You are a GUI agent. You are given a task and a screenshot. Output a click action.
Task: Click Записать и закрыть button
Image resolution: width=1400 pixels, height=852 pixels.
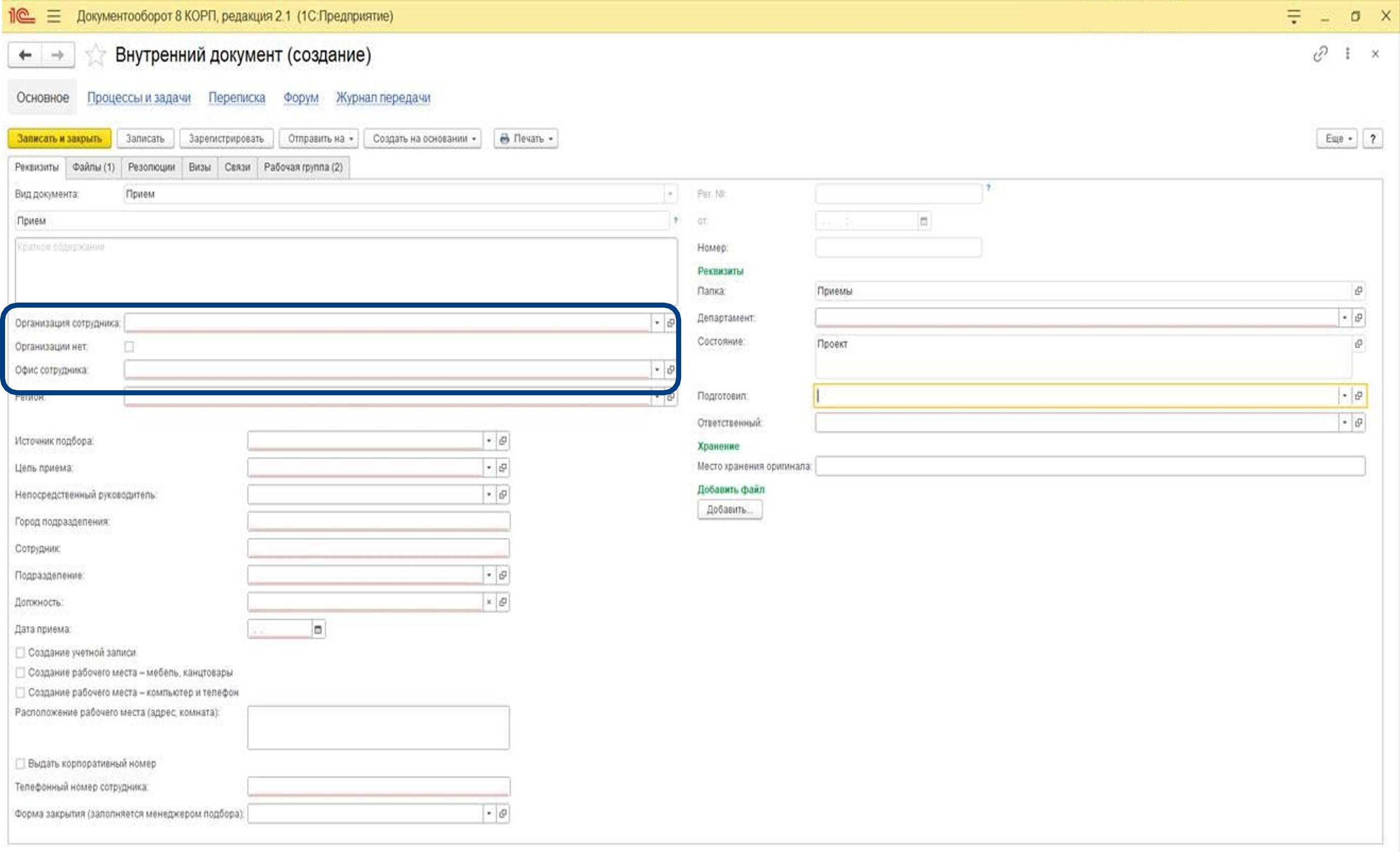coord(59,138)
